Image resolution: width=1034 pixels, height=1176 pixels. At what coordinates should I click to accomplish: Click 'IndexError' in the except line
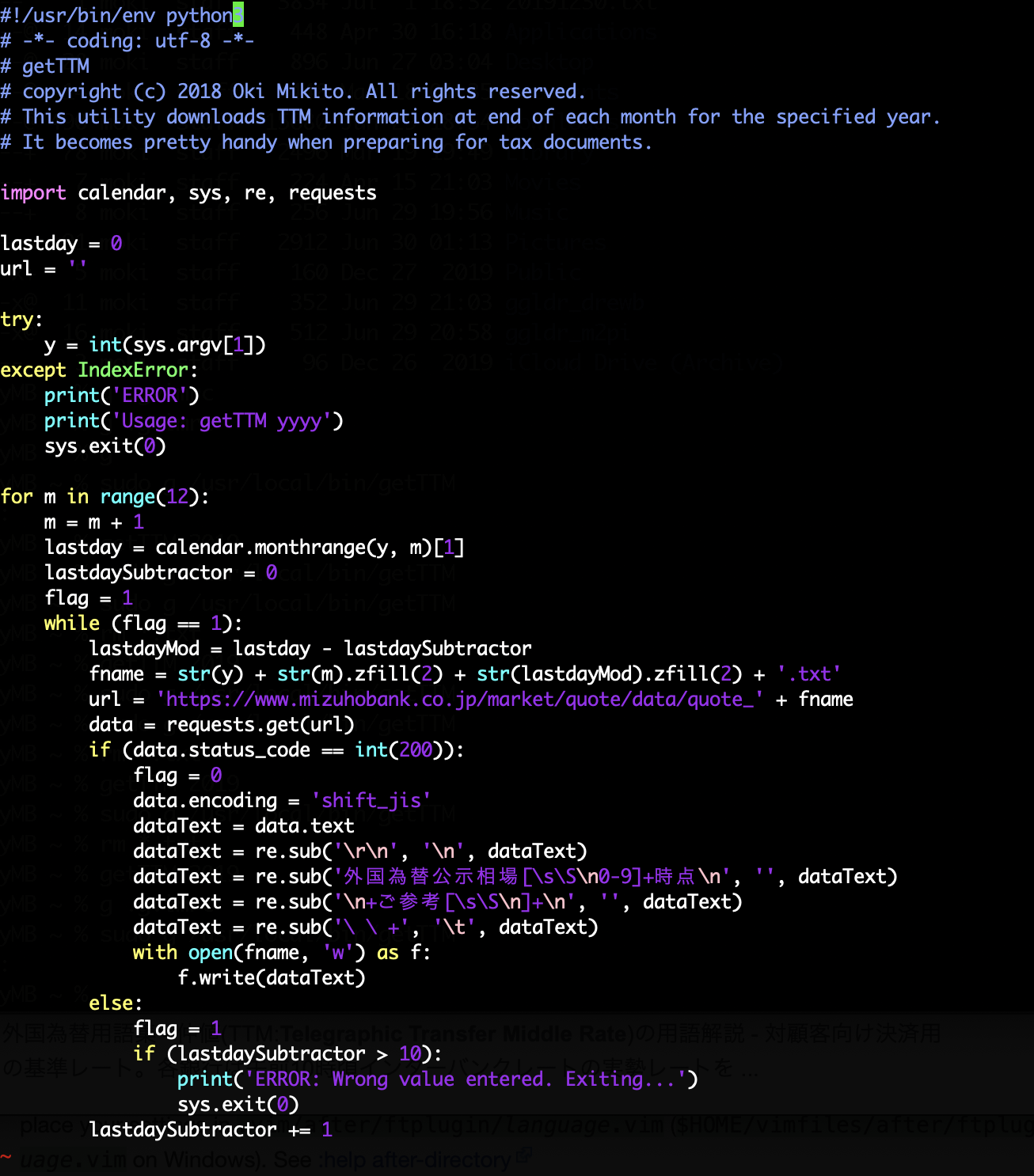tap(133, 370)
